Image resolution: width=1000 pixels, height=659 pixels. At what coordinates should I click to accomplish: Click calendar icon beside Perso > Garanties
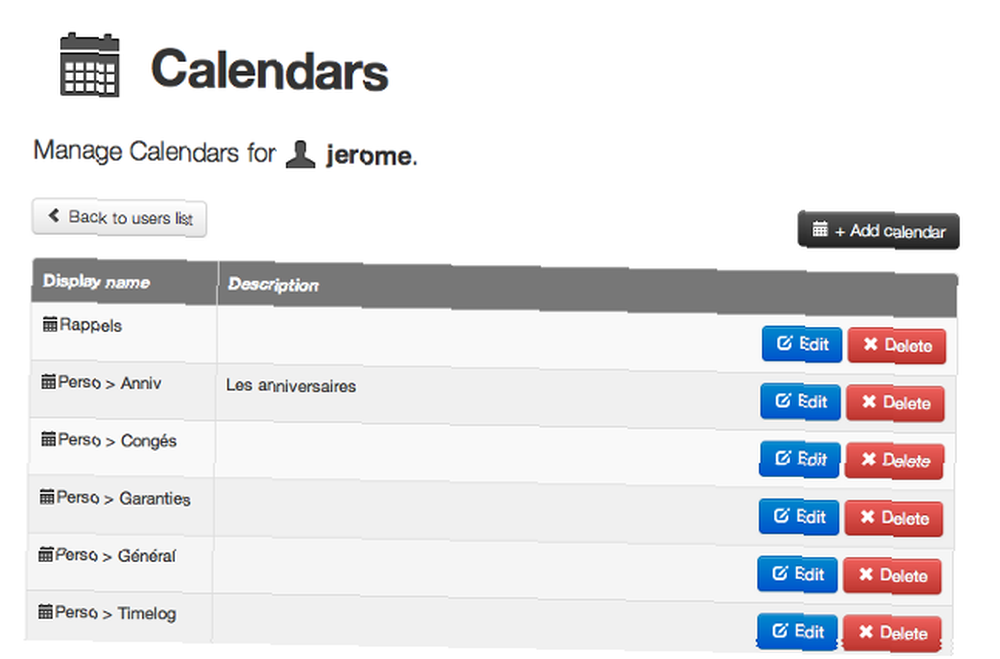(x=47, y=496)
